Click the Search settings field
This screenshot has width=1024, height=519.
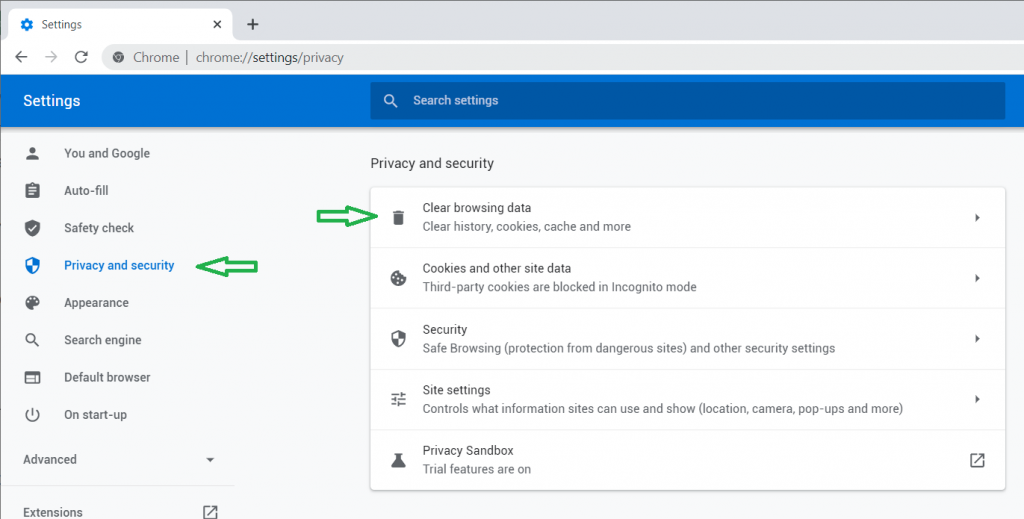coord(687,101)
